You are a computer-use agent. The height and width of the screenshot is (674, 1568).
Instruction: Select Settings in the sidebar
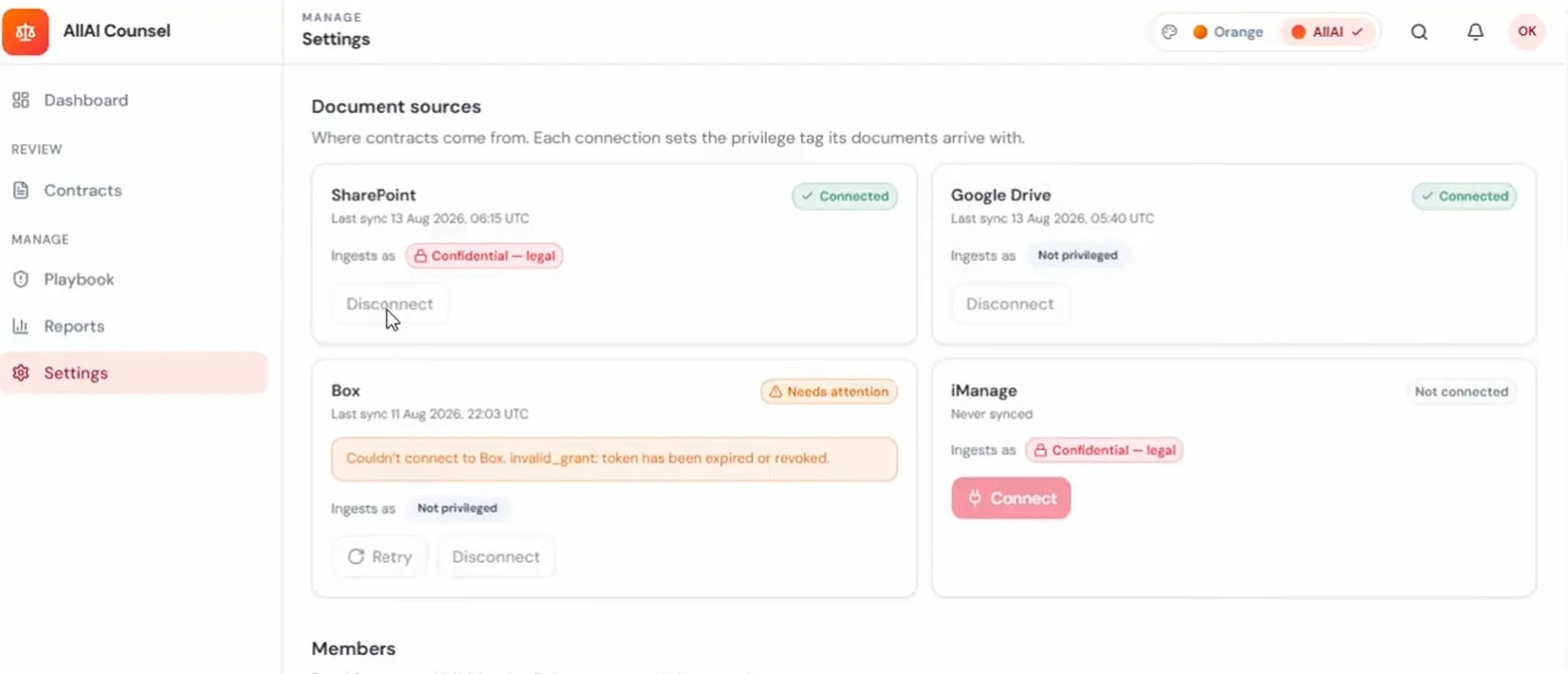(x=134, y=373)
